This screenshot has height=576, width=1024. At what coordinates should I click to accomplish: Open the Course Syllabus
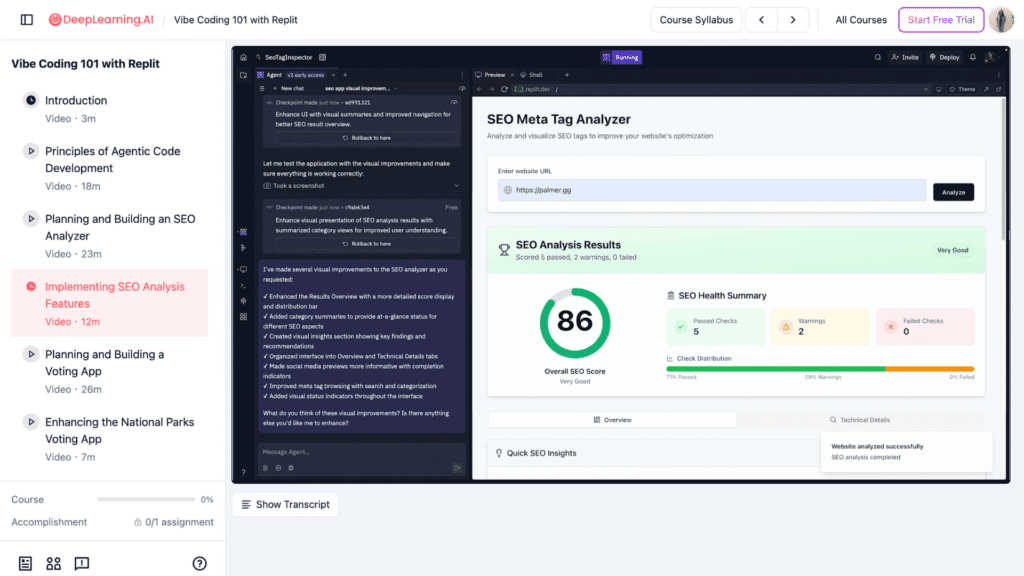[x=696, y=20]
